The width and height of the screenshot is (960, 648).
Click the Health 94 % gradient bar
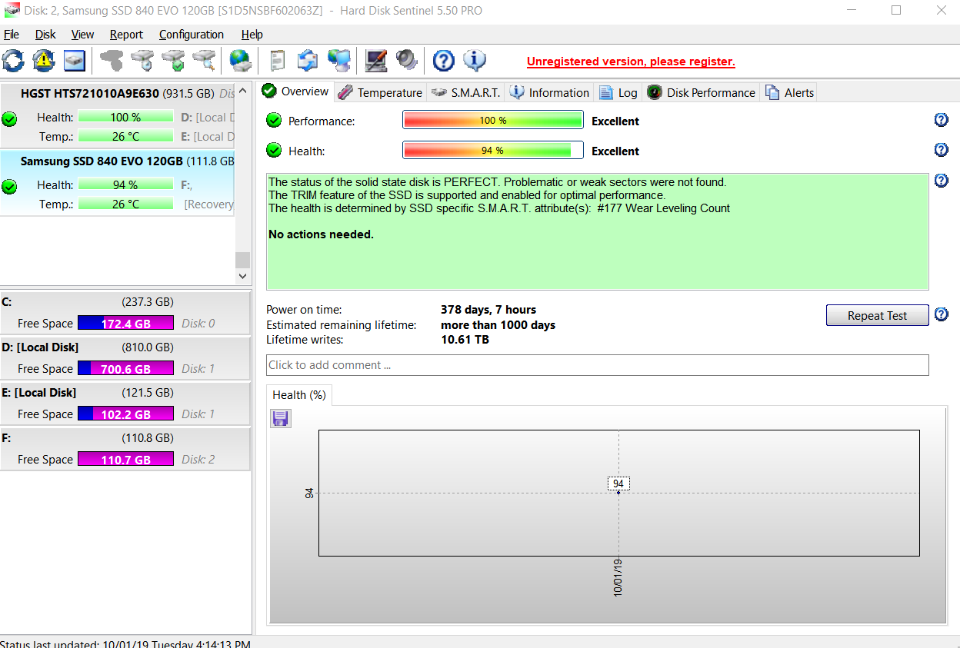click(493, 150)
